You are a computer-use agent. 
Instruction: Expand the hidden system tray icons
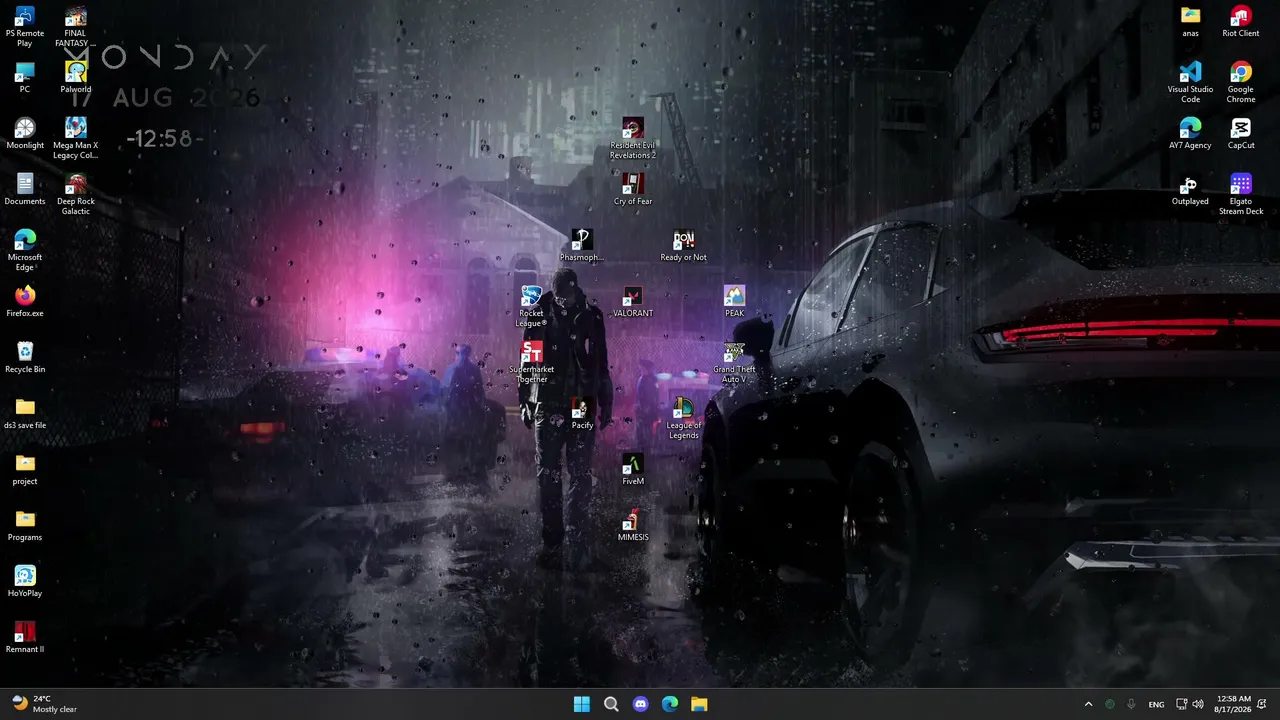pos(1088,704)
